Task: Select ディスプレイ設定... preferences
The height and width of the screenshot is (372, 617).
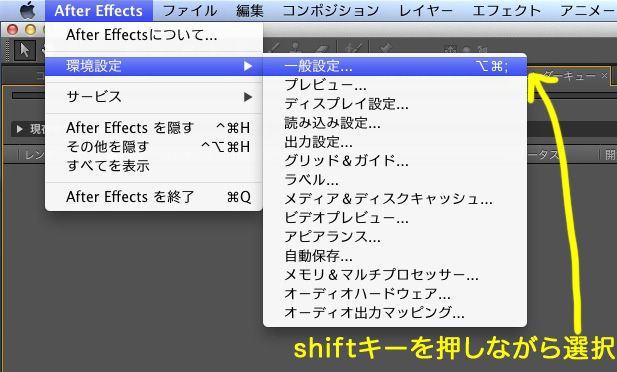Action: [395, 104]
